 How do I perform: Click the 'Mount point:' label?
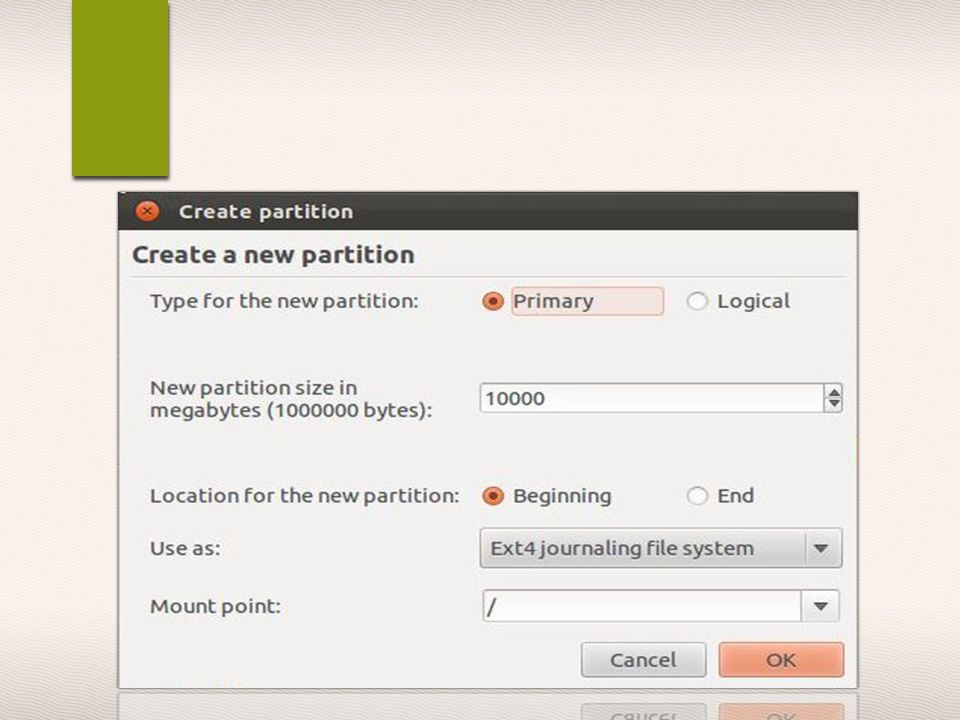click(215, 607)
